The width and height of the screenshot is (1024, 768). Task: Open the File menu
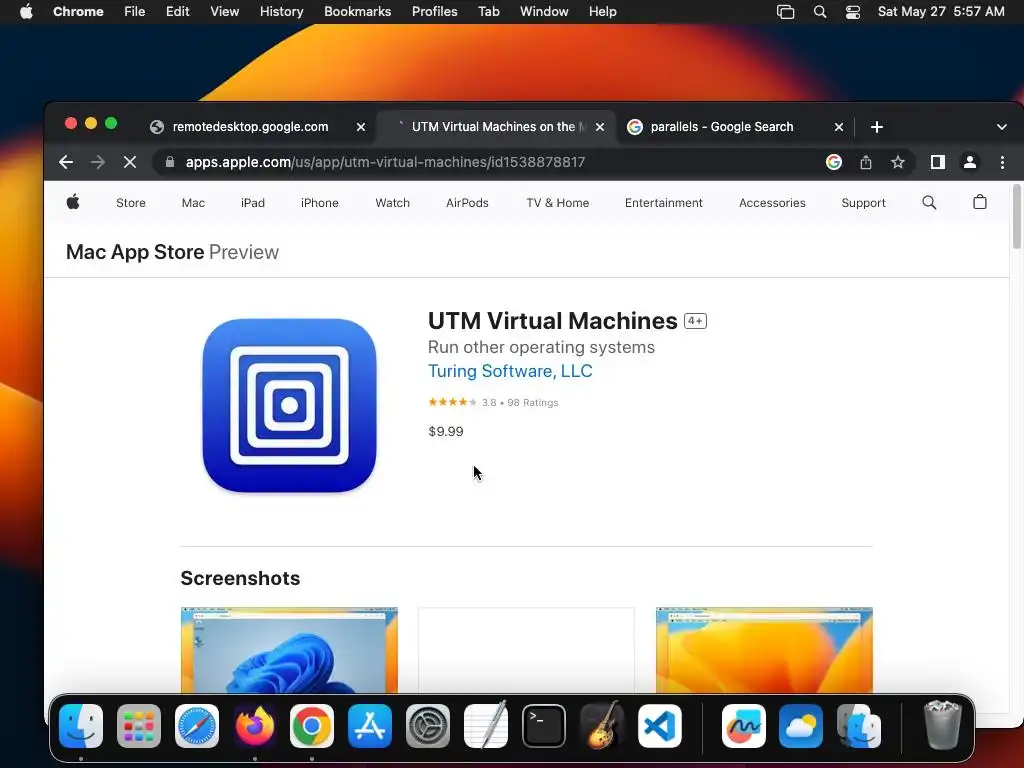(x=135, y=12)
